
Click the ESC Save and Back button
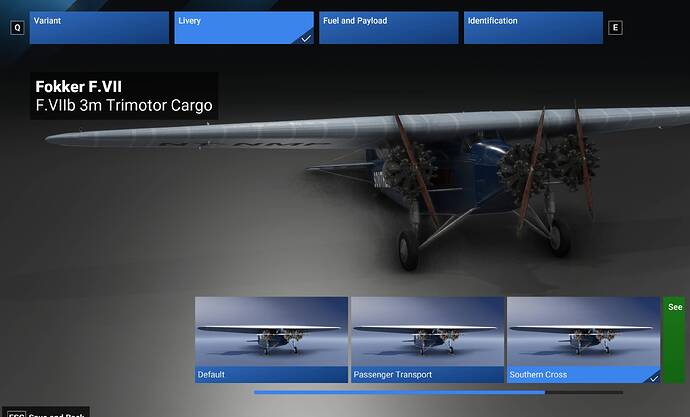48,413
